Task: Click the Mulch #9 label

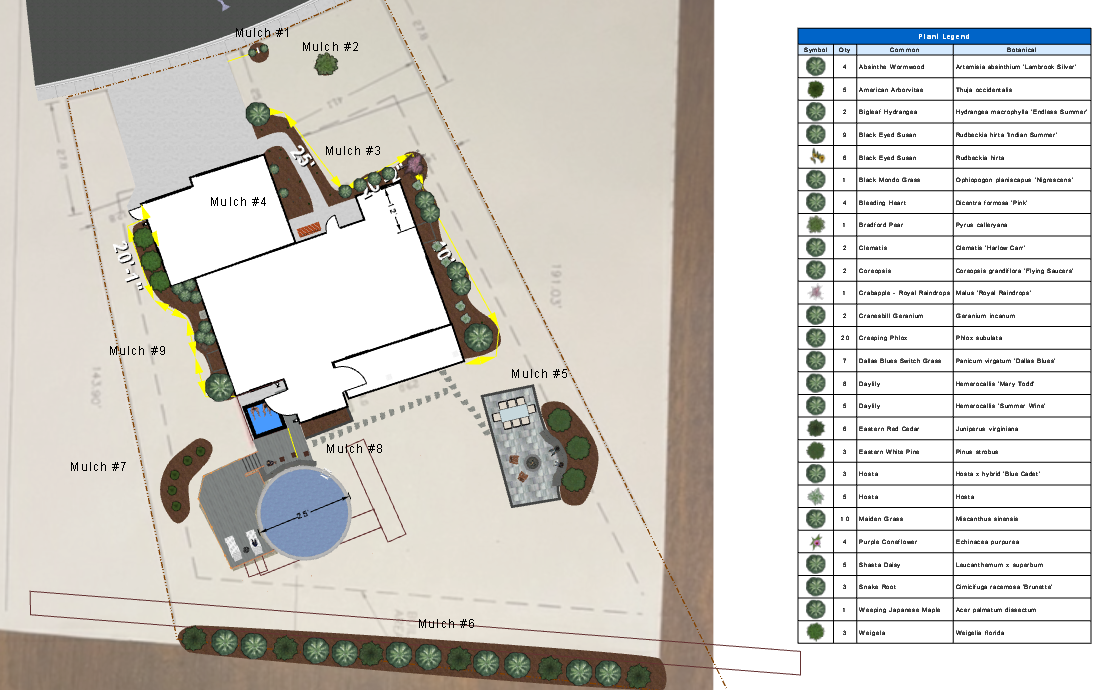Action: click(x=137, y=351)
